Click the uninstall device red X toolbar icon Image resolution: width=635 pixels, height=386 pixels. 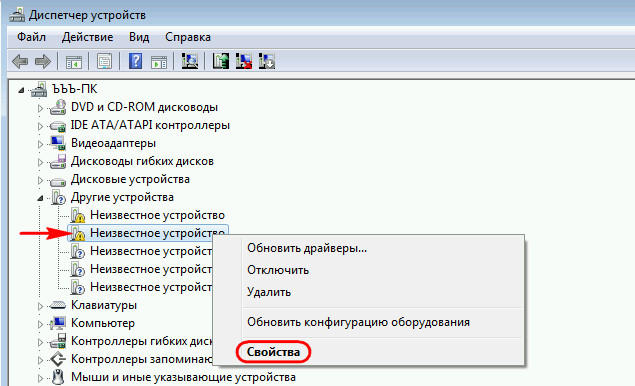(244, 61)
